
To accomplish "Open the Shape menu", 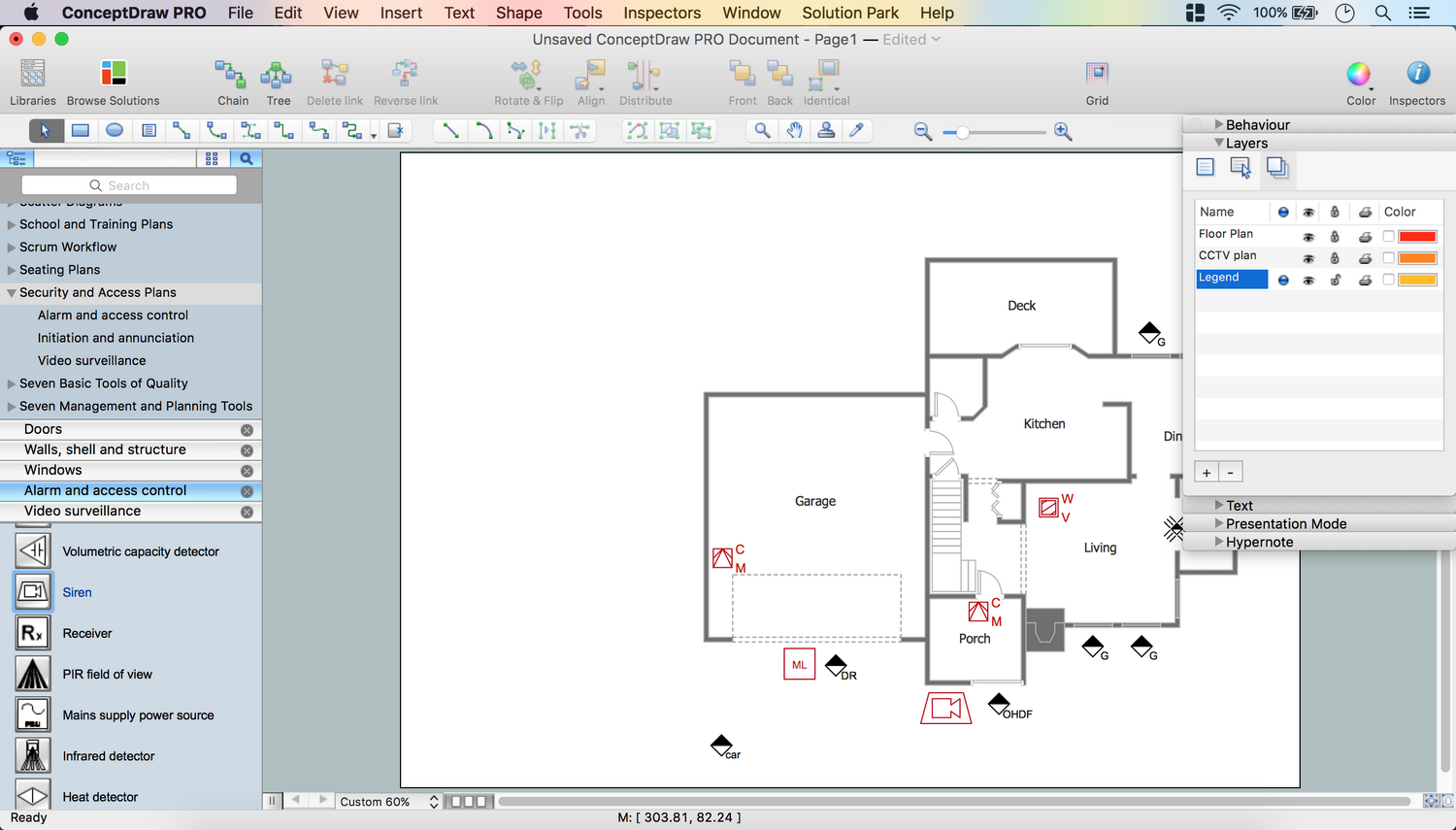I will tap(519, 13).
